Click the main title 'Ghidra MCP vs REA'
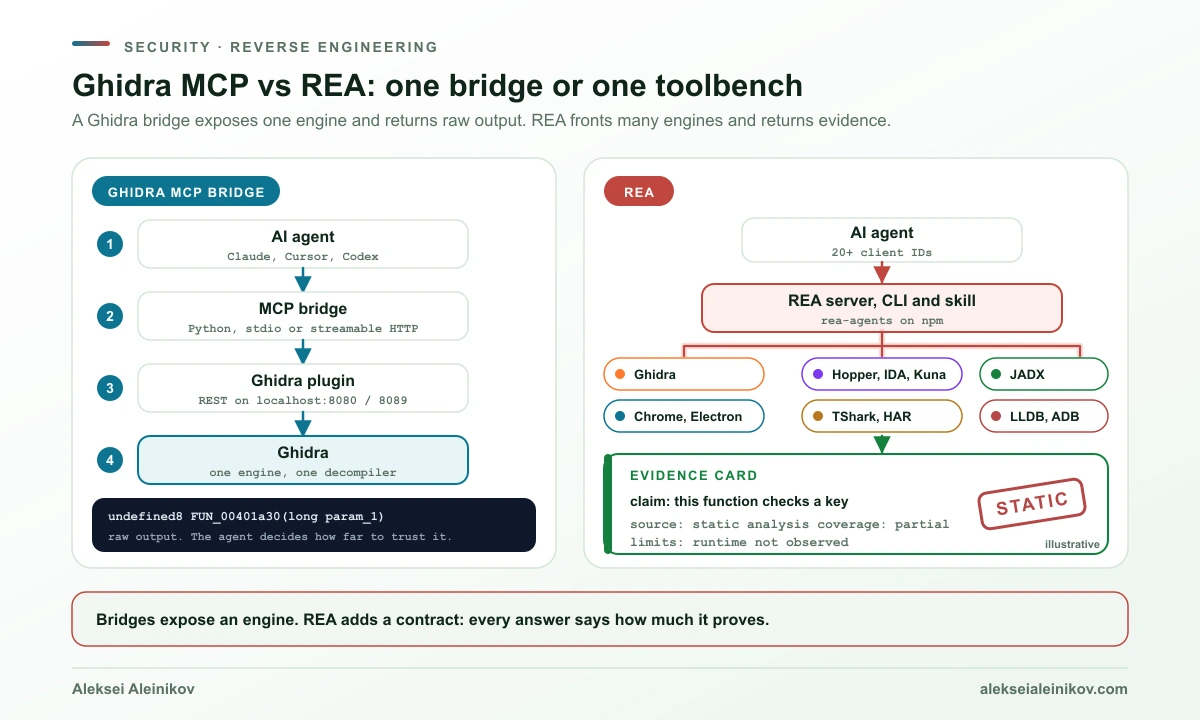1200x720 pixels. click(437, 85)
